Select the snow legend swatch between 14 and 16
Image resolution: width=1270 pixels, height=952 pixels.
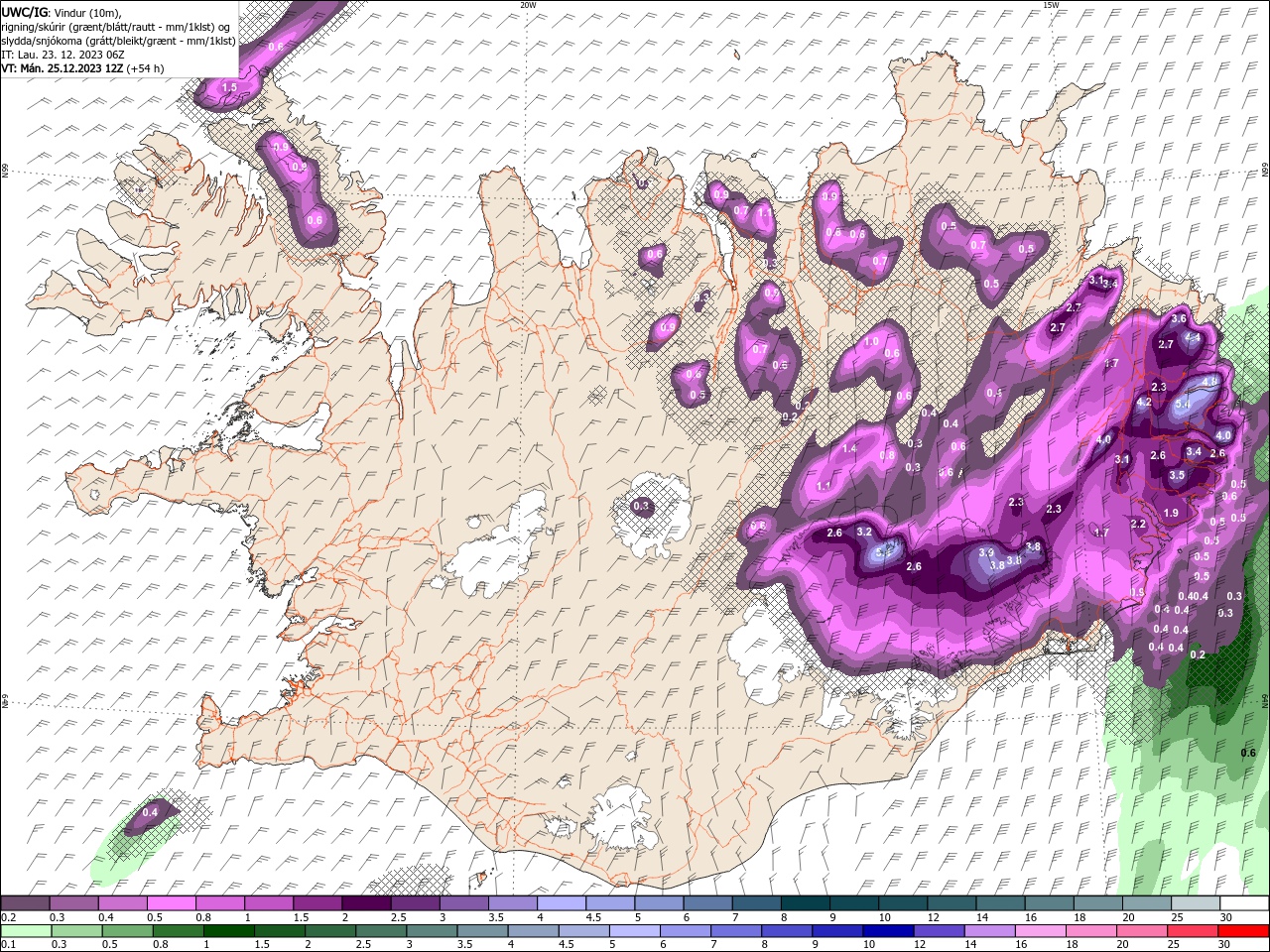point(1000,903)
